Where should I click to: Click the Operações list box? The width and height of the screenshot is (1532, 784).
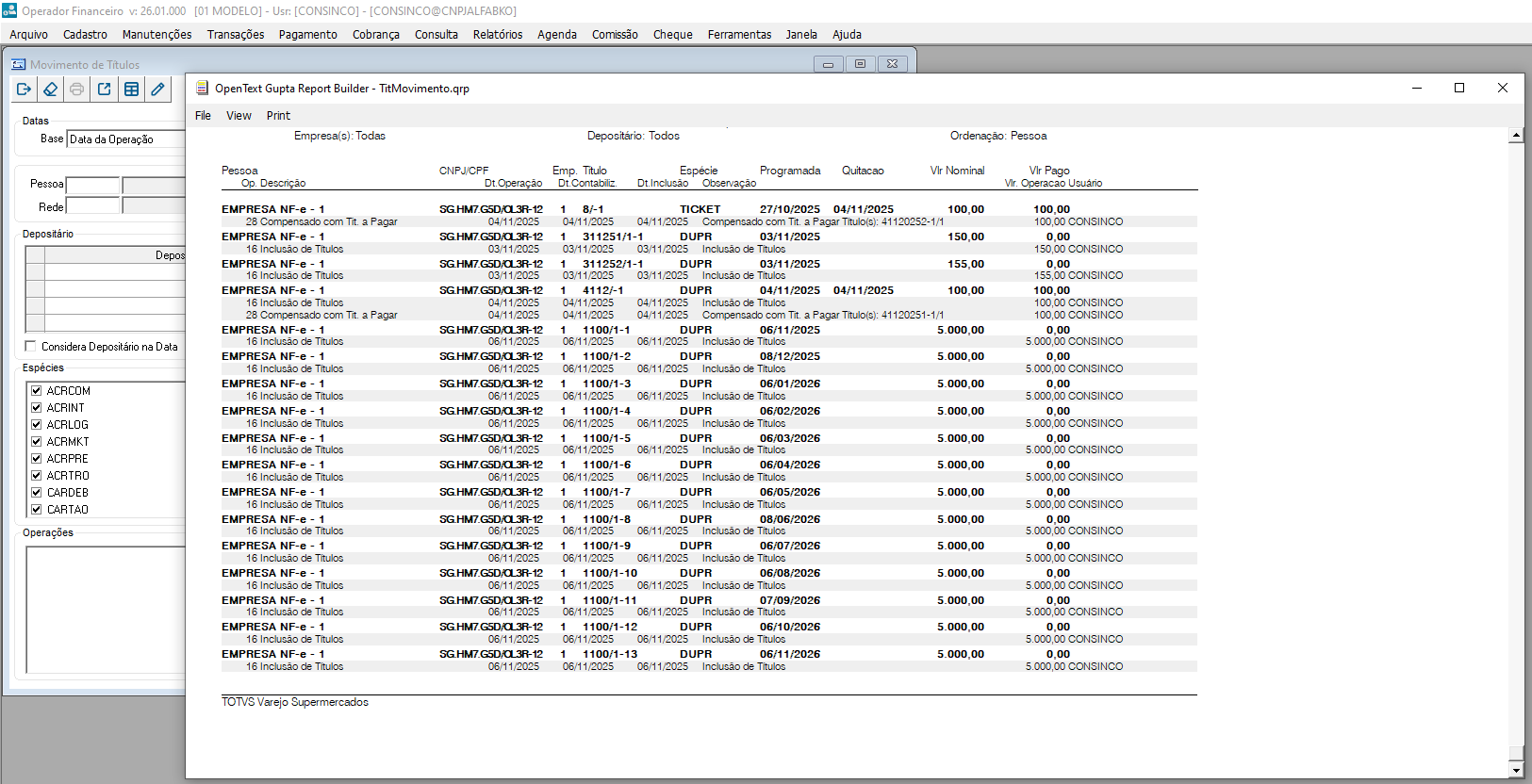(106, 610)
